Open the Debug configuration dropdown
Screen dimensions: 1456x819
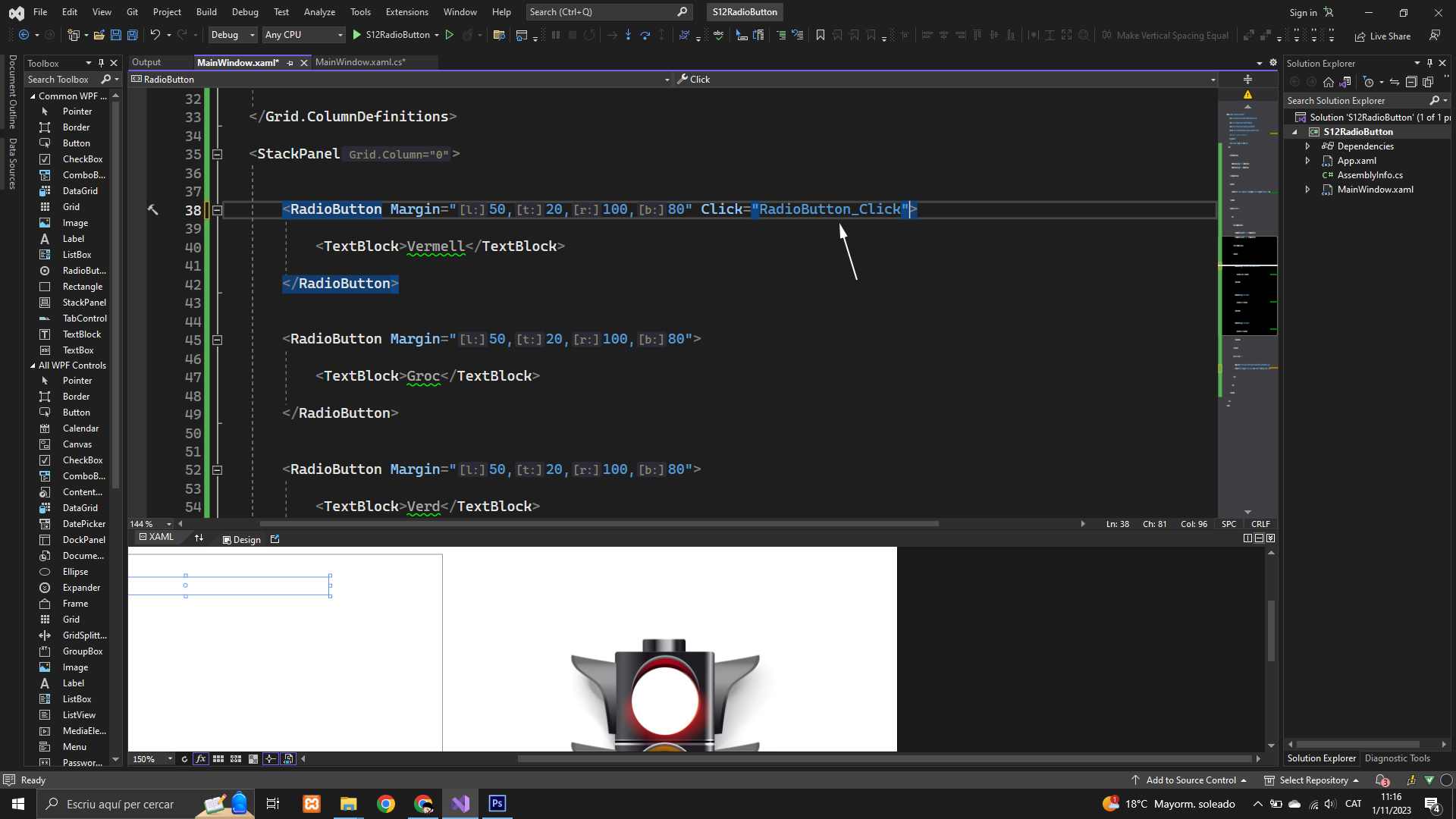coord(232,35)
